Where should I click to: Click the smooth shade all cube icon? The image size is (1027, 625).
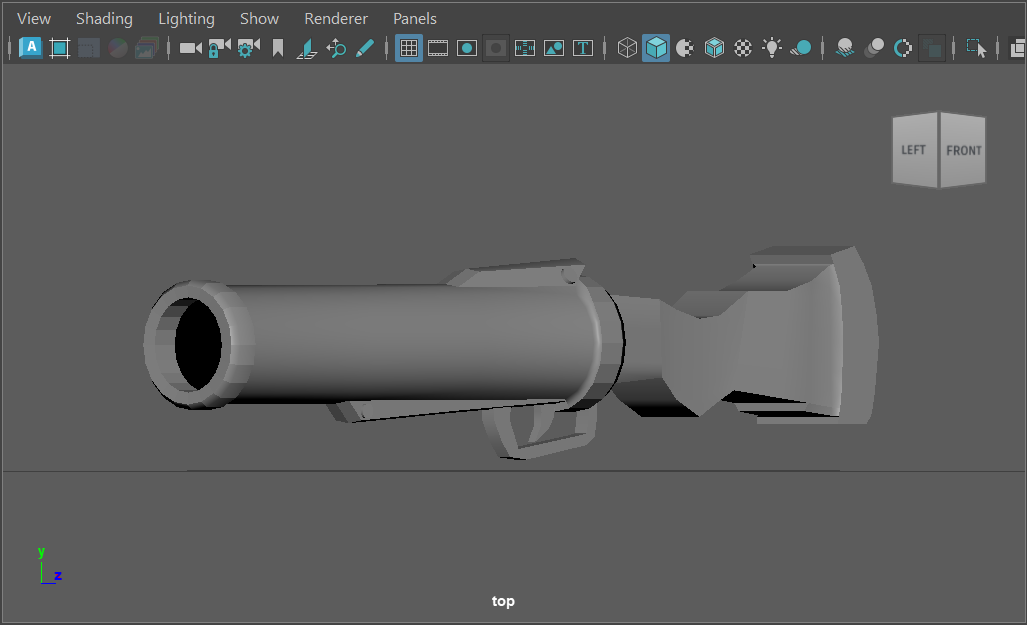pos(656,48)
